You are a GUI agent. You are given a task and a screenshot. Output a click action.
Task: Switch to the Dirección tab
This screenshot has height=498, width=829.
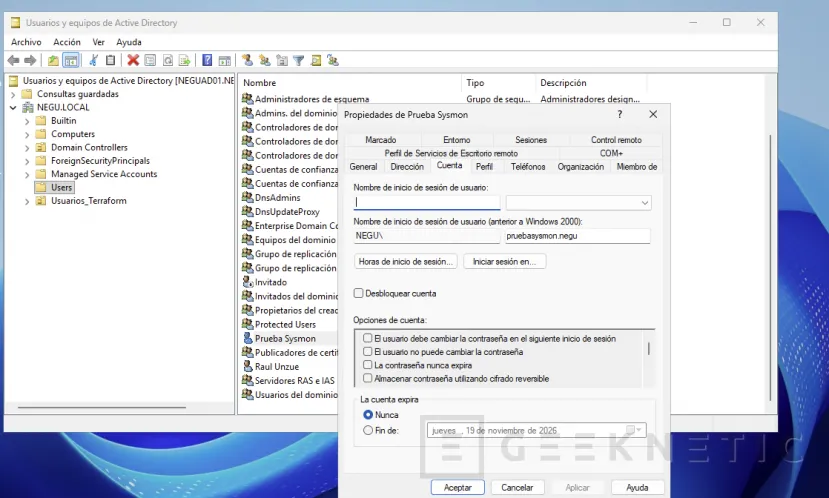[x=407, y=167]
